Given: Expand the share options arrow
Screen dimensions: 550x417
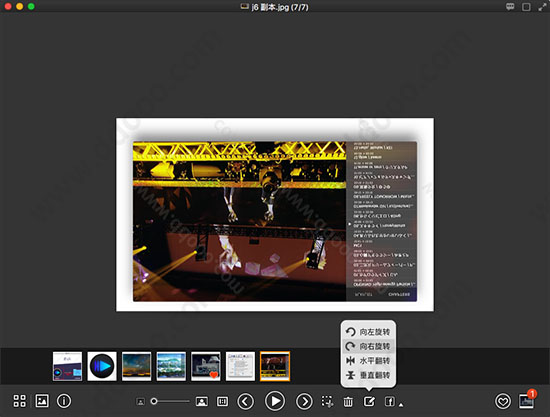Looking at the screenshot, I should tap(401, 405).
